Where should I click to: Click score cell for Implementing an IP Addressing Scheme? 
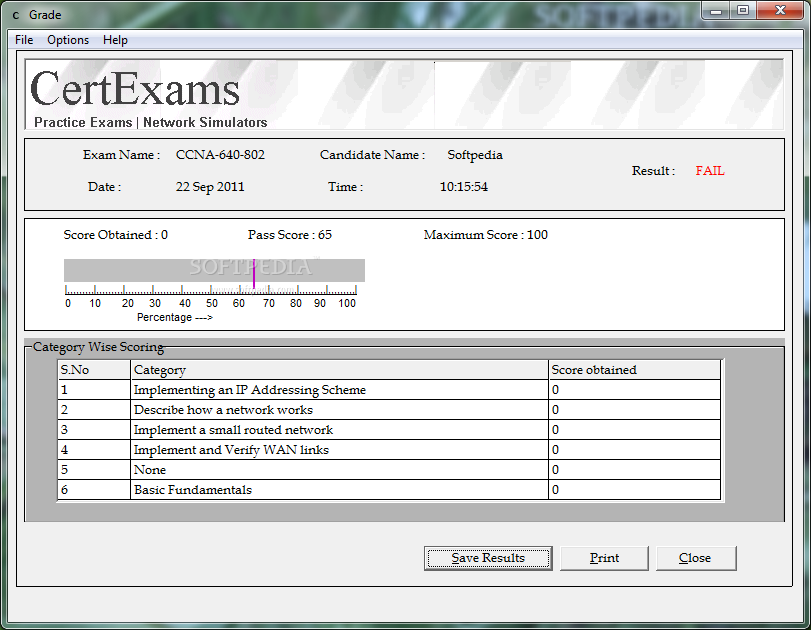click(635, 389)
